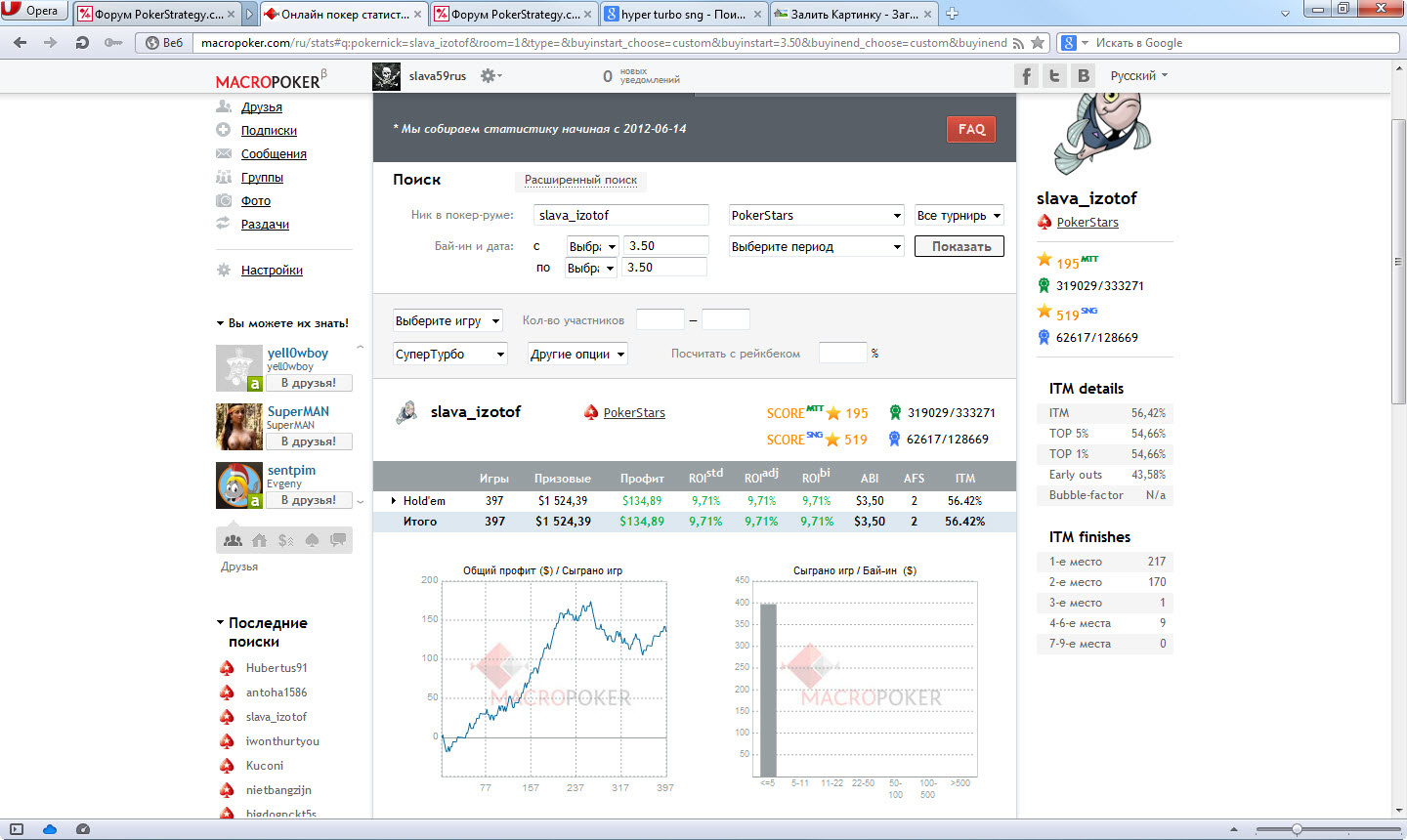1407x840 pixels.
Task: Open the Opera main menu button
Action: point(34,11)
